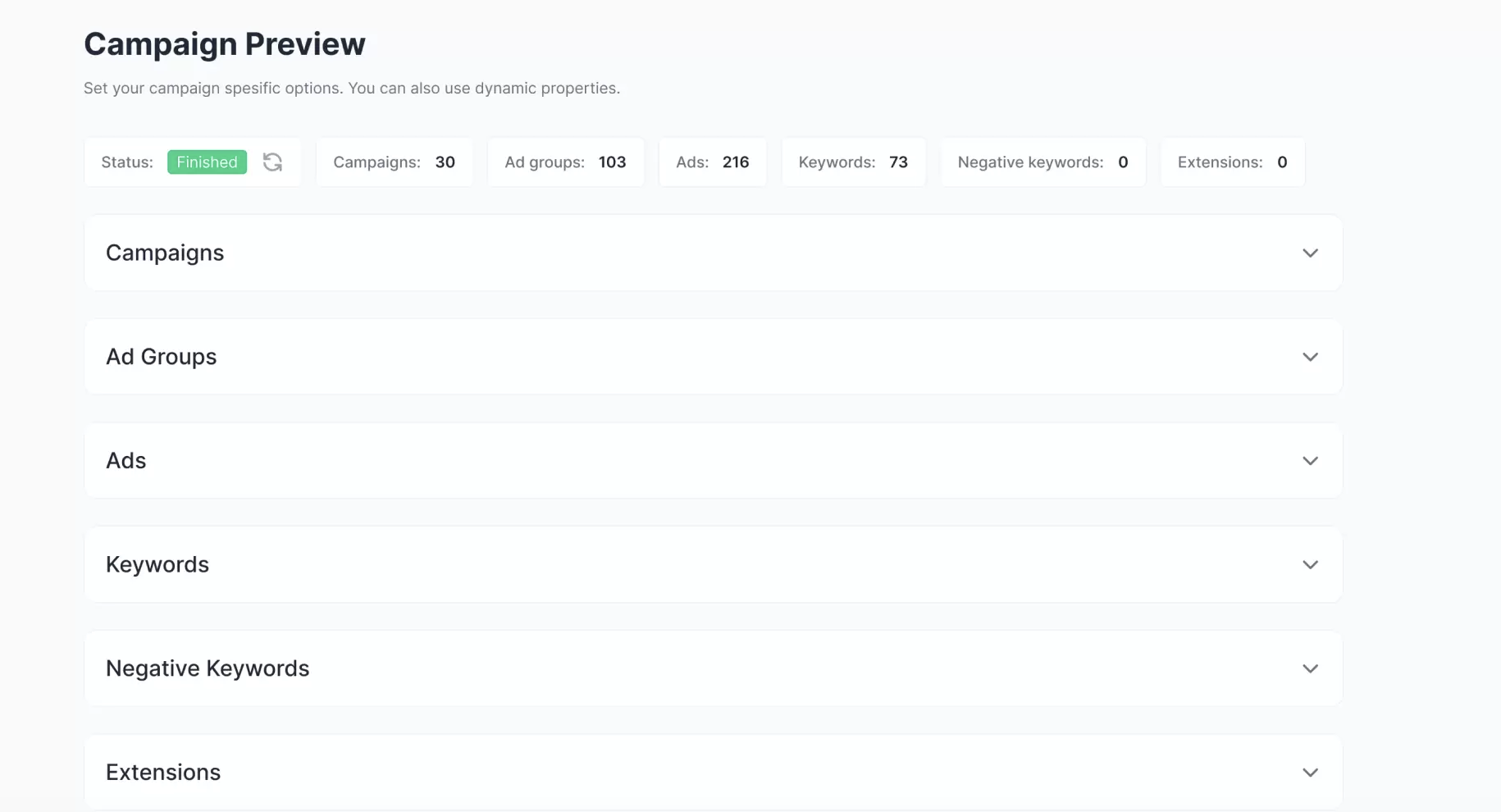Open the Ad Groups accordion header
Viewport: 1501px width, 812px height.
[713, 357]
